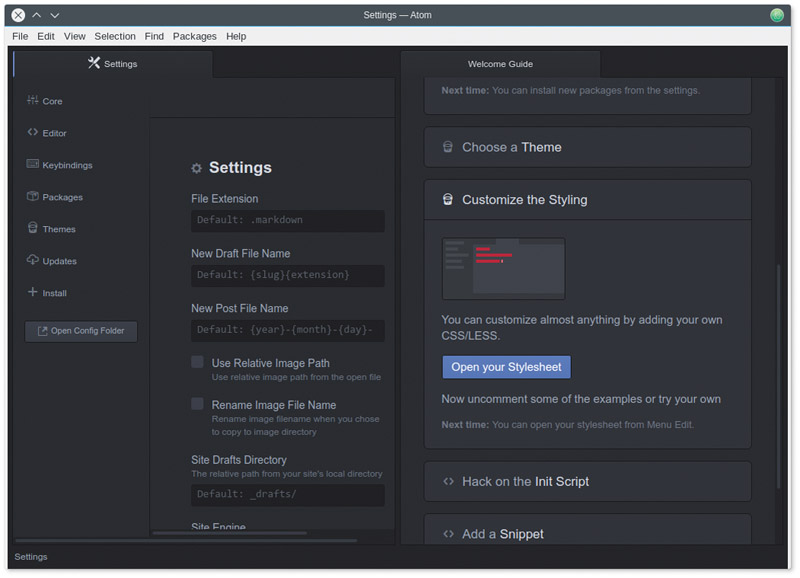
Task: Click the Editor code brackets icon
Action: pos(33,132)
